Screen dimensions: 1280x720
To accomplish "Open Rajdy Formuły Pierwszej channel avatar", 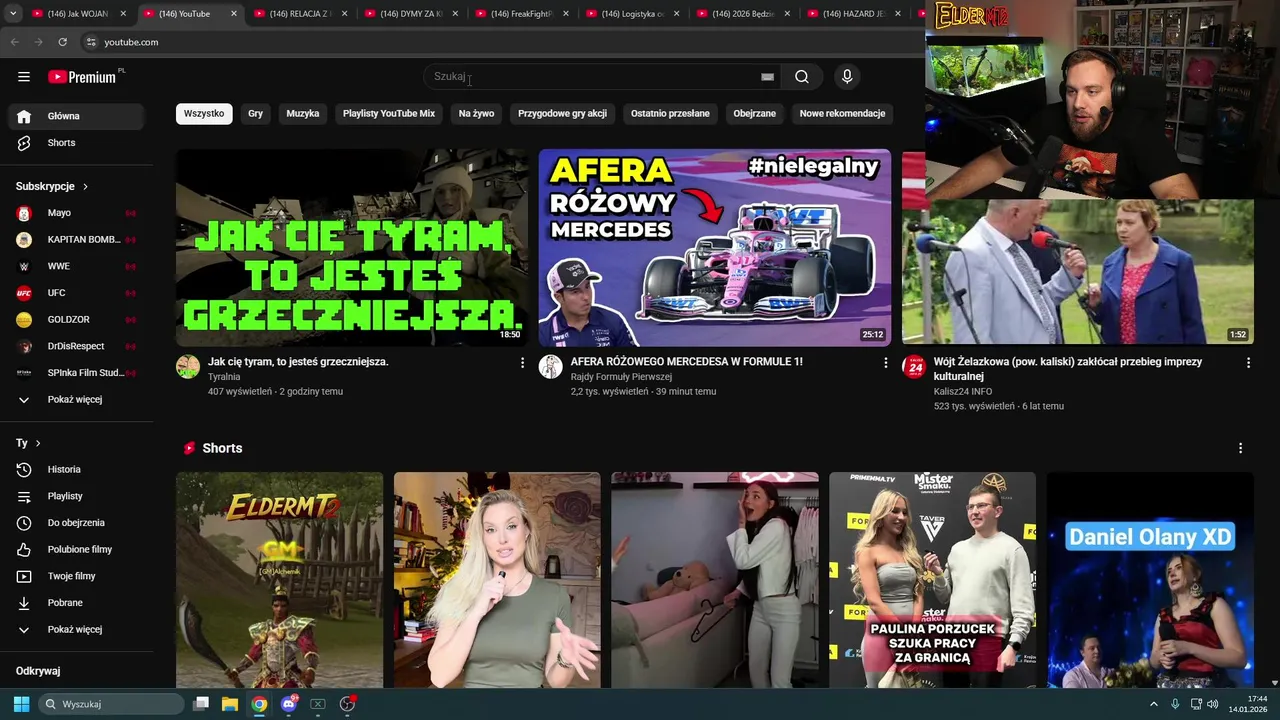I will coord(551,367).
